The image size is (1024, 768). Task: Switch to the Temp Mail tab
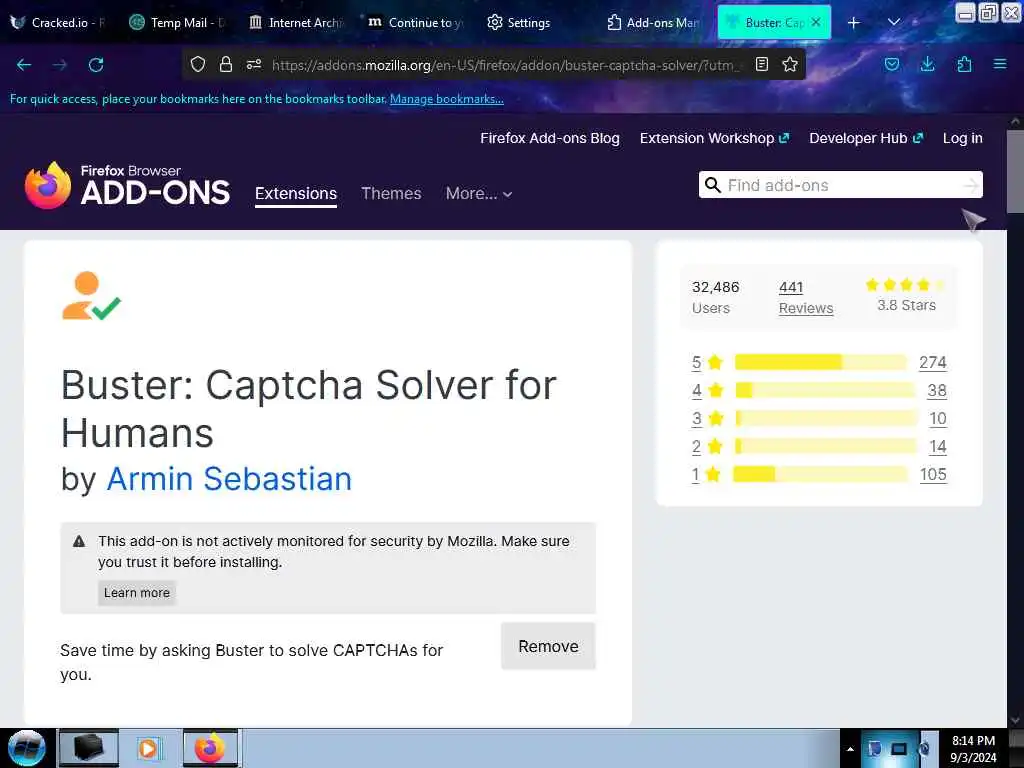tap(178, 22)
